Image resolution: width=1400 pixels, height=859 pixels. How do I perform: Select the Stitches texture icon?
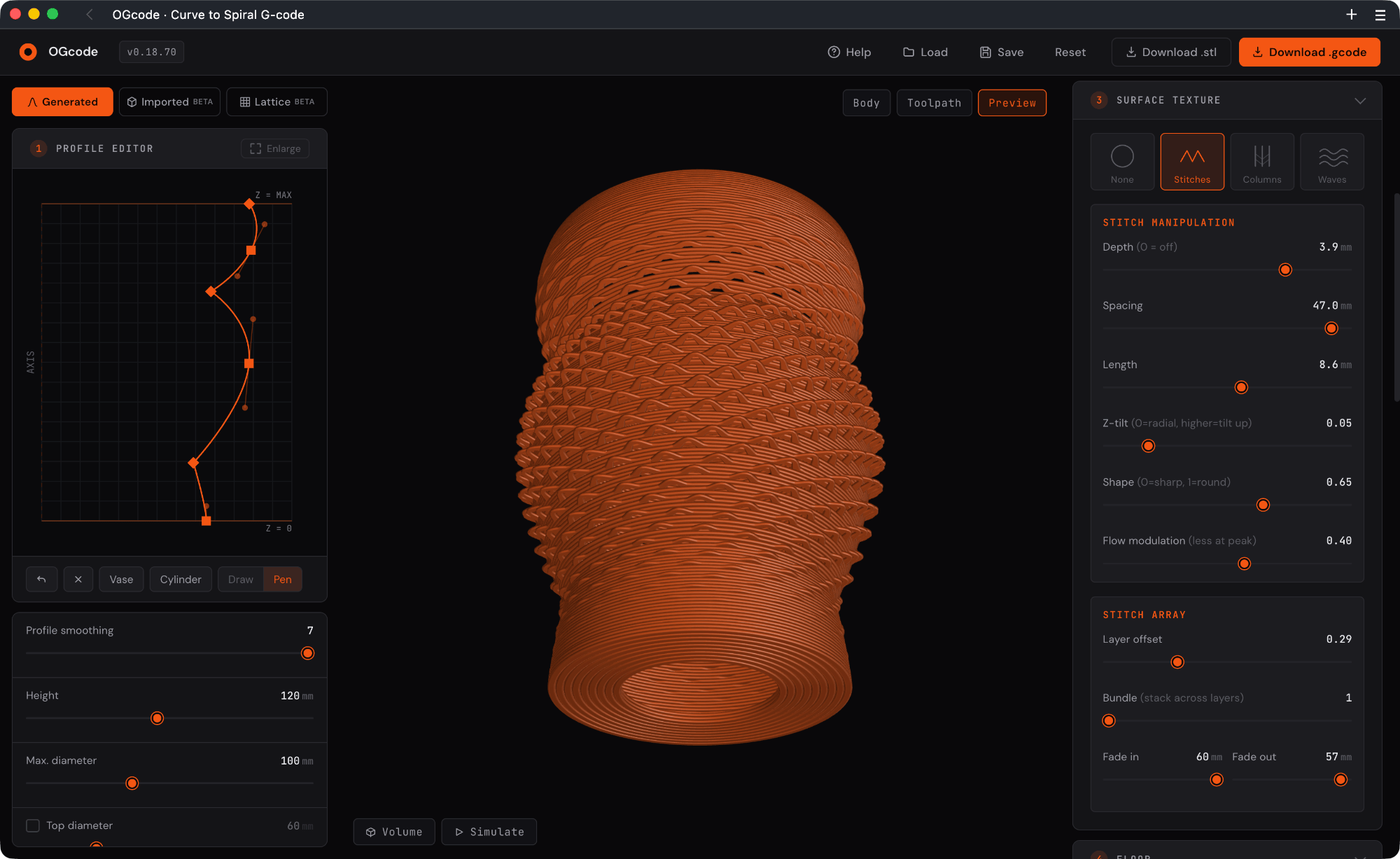click(x=1192, y=162)
